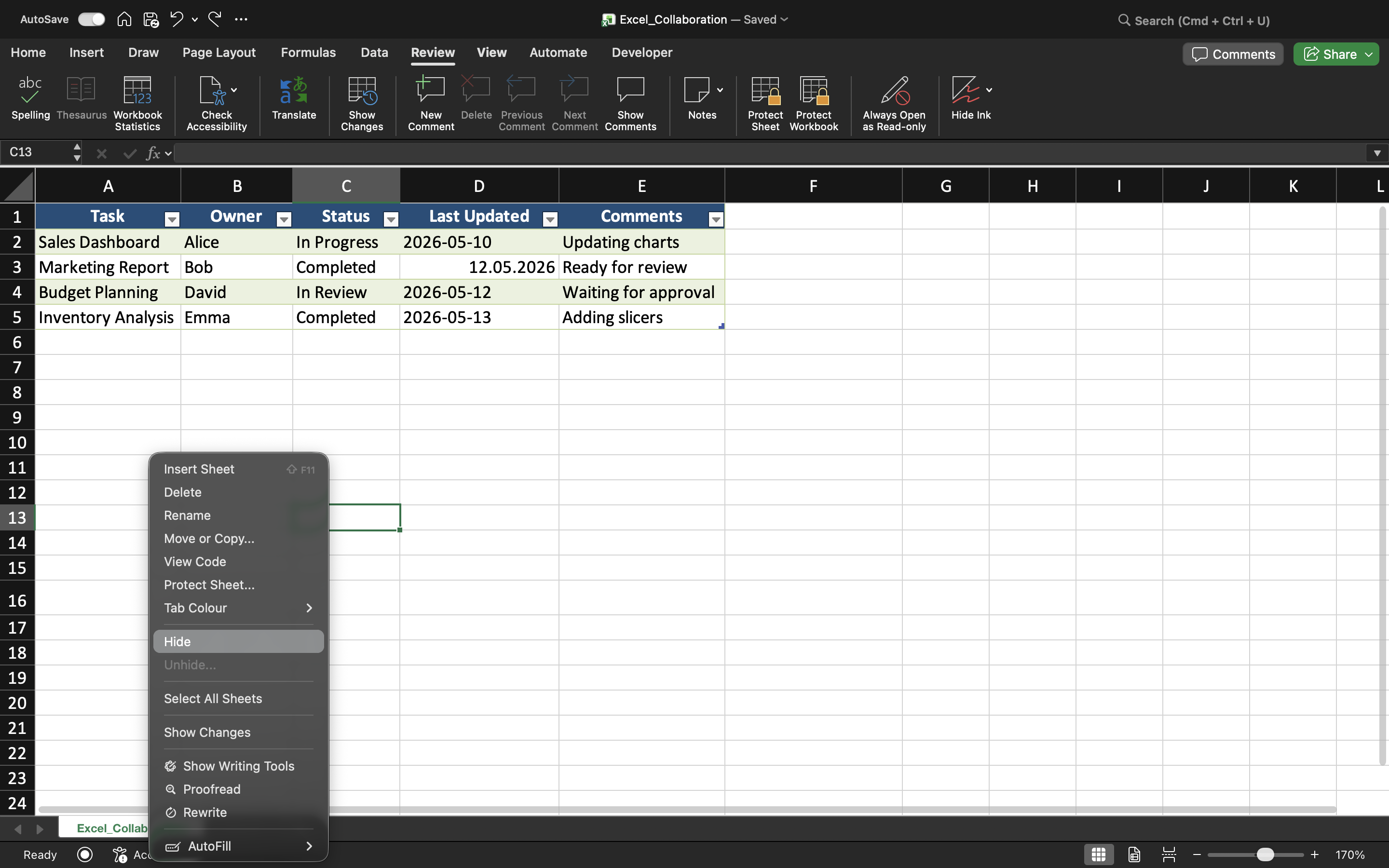The image size is (1389, 868).
Task: Click the zoom slider handle
Action: [x=1266, y=855]
